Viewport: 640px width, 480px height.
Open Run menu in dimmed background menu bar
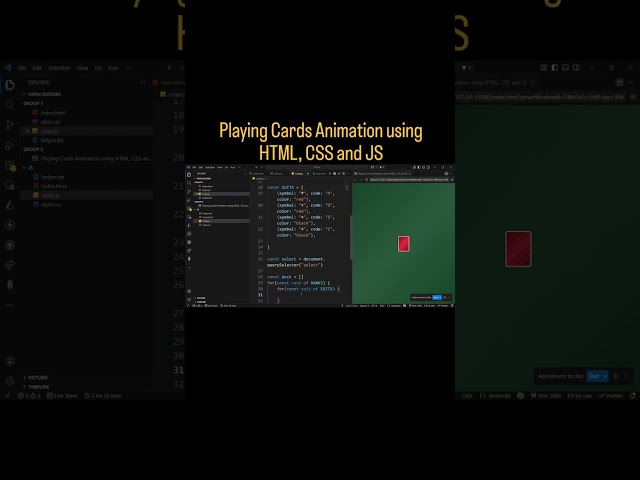tap(113, 68)
